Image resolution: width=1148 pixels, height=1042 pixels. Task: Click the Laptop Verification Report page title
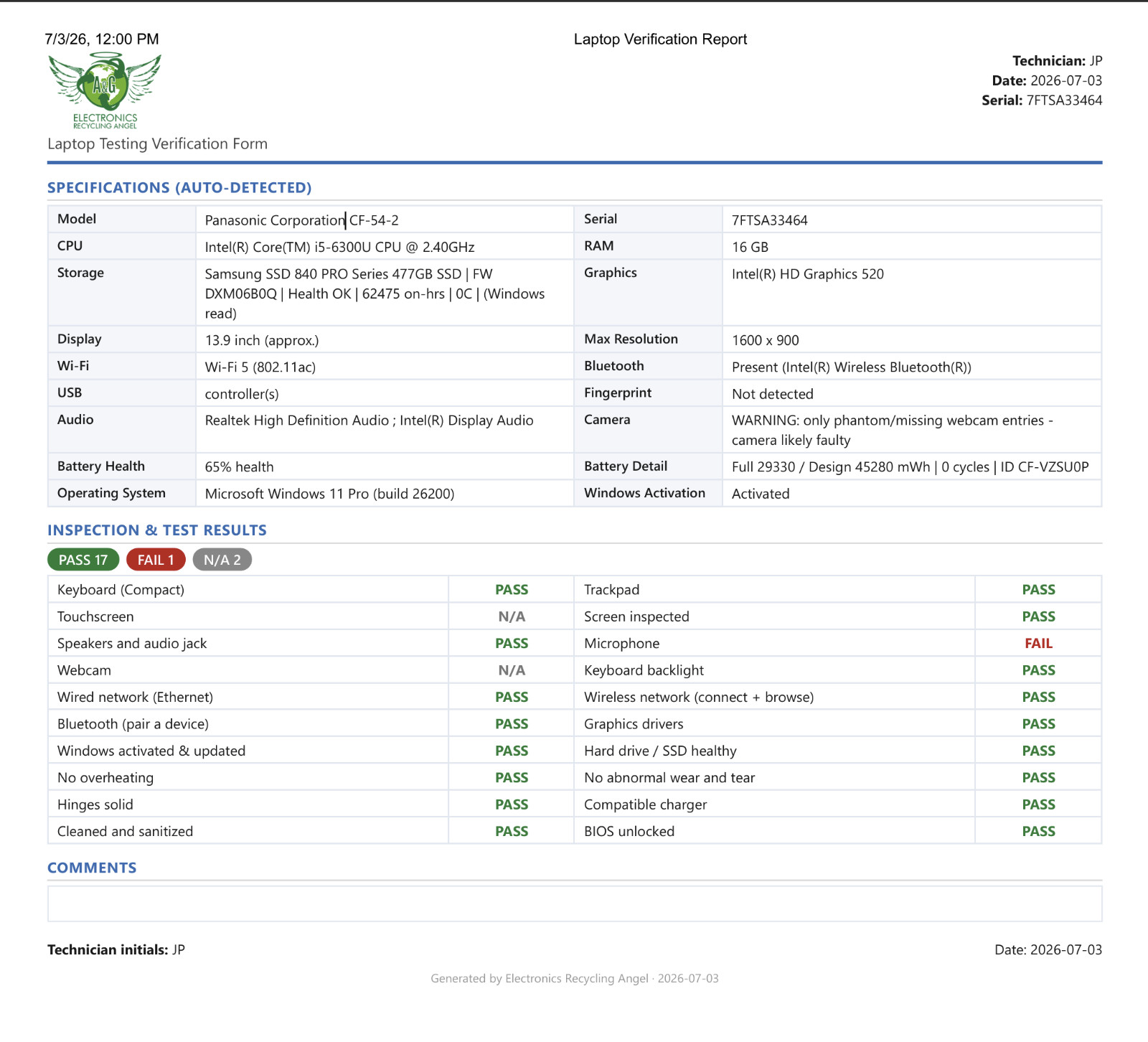click(660, 39)
